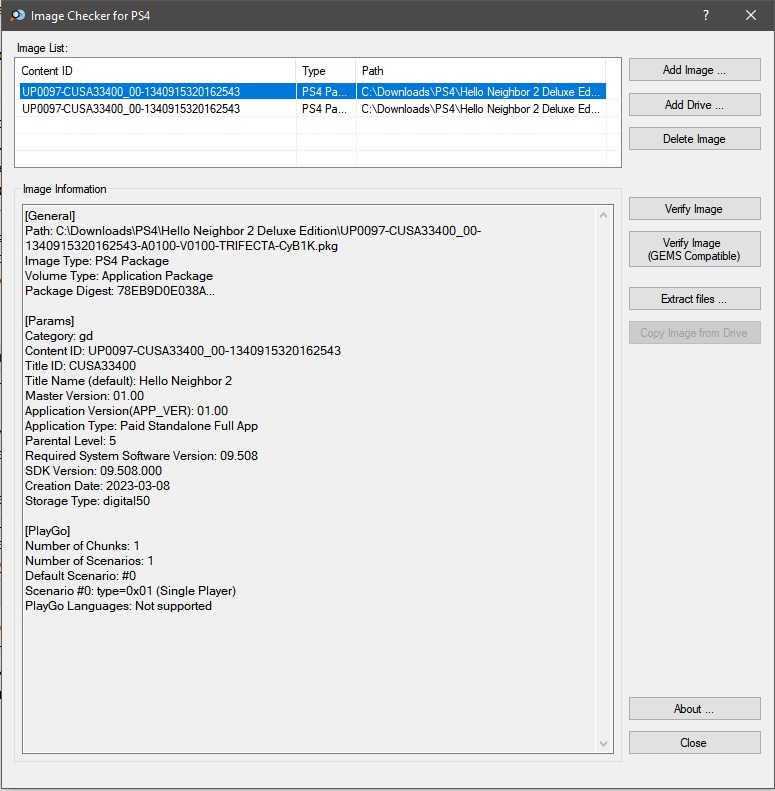Click the Application Type: Paid Standalone Full App line
The height and width of the screenshot is (791, 775).
(x=141, y=426)
